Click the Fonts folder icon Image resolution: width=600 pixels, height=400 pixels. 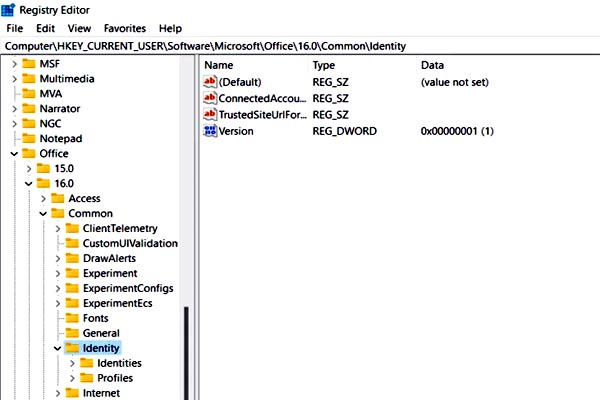click(x=72, y=318)
